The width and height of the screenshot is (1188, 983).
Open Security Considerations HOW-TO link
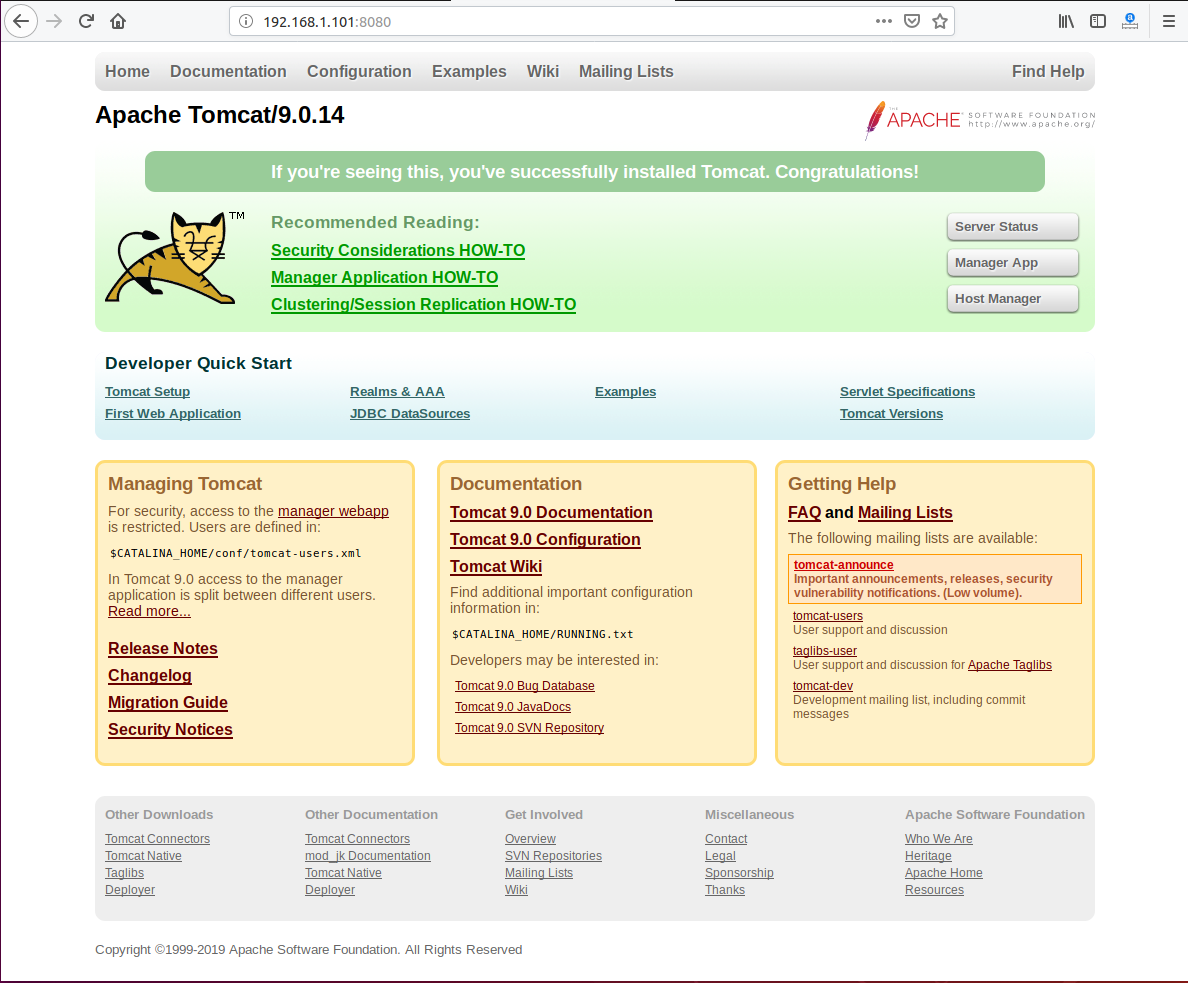(x=398, y=251)
